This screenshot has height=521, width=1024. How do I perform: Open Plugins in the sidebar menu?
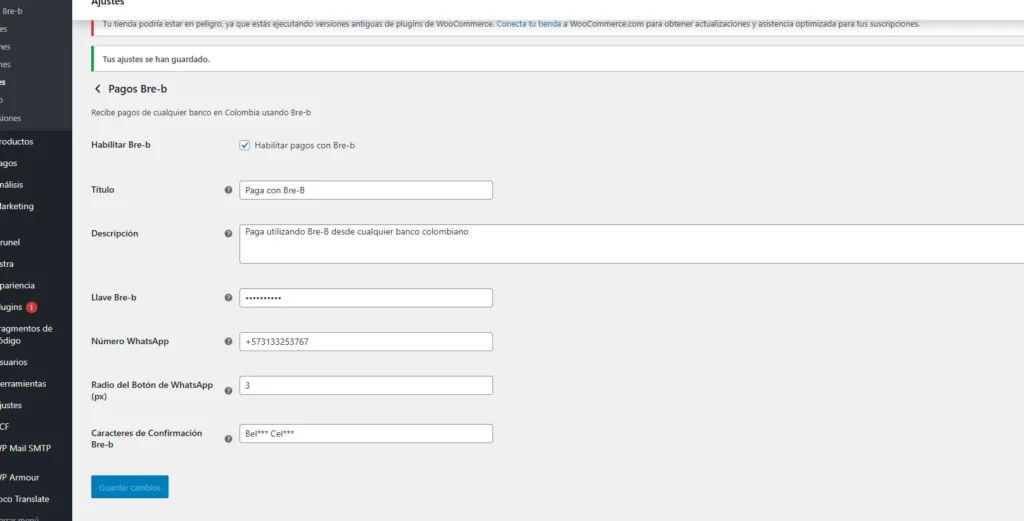tap(12, 307)
